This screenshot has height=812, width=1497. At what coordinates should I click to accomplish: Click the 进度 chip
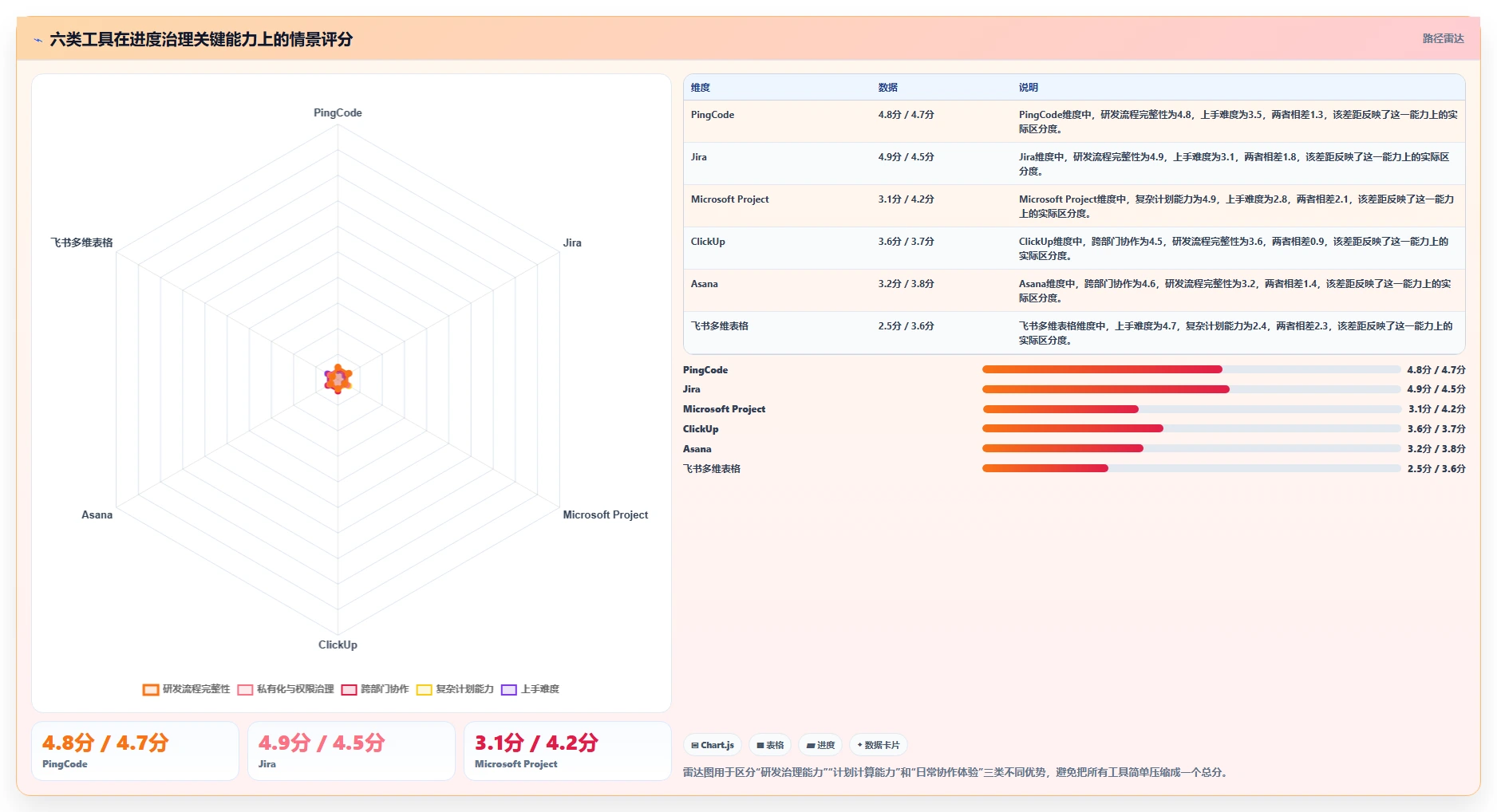point(820,745)
